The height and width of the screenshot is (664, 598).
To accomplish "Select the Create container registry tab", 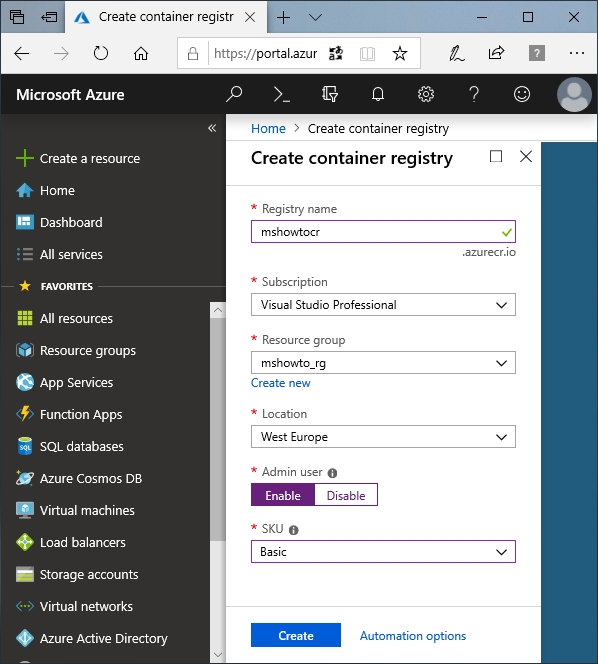I will (166, 17).
